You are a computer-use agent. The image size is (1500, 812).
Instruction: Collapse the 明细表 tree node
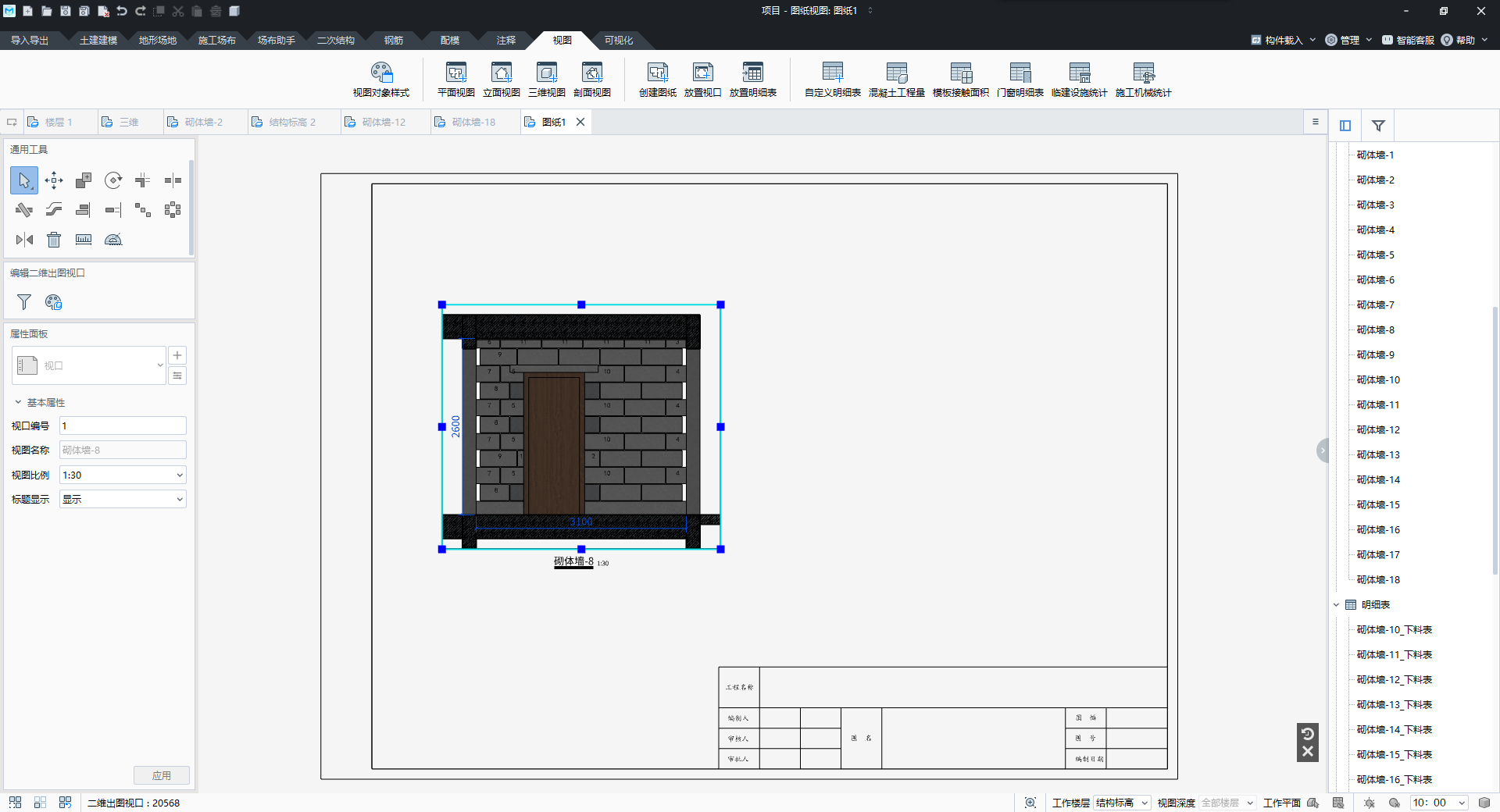(x=1336, y=605)
